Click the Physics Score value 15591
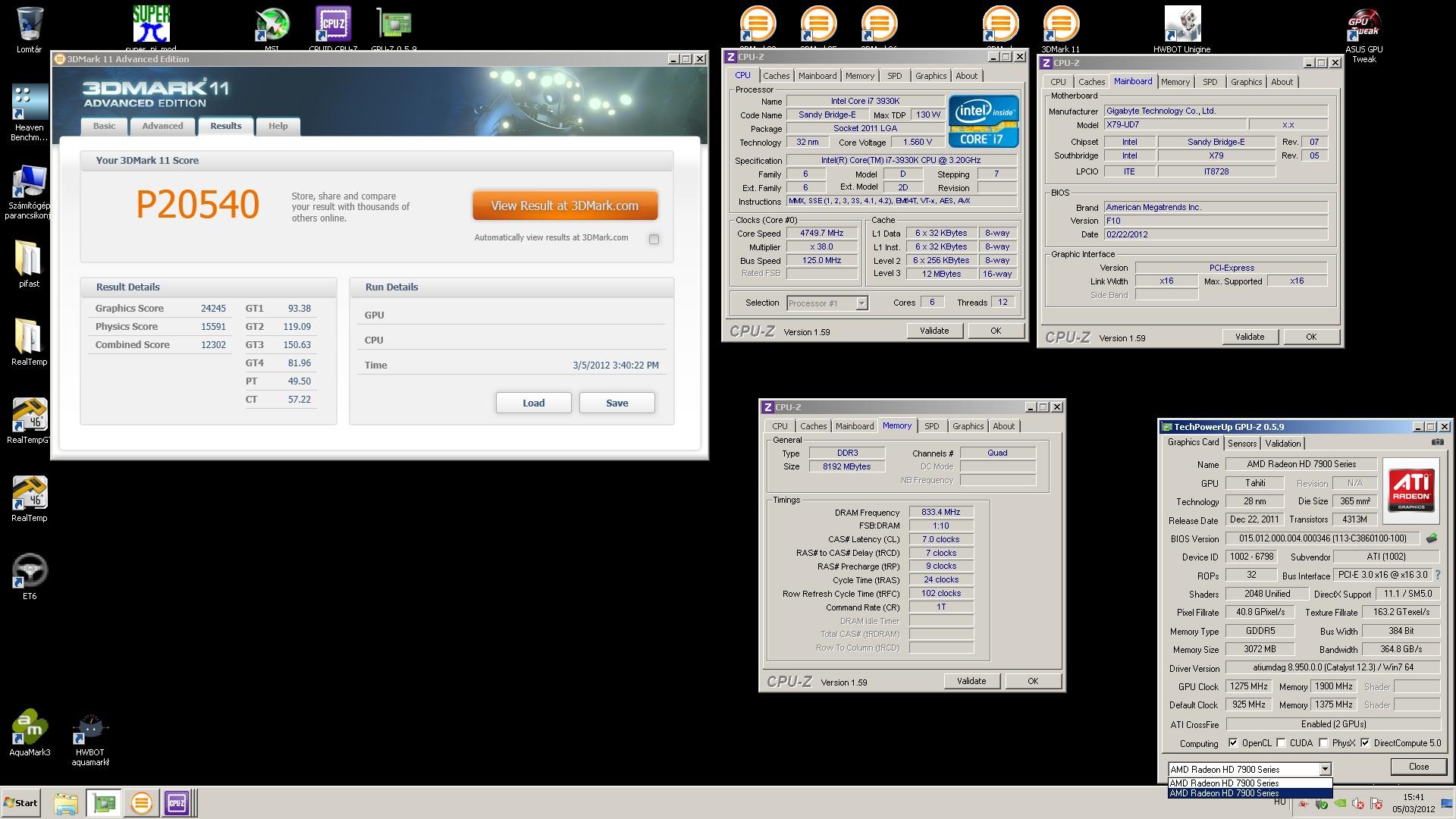The width and height of the screenshot is (1456, 819). (x=213, y=327)
